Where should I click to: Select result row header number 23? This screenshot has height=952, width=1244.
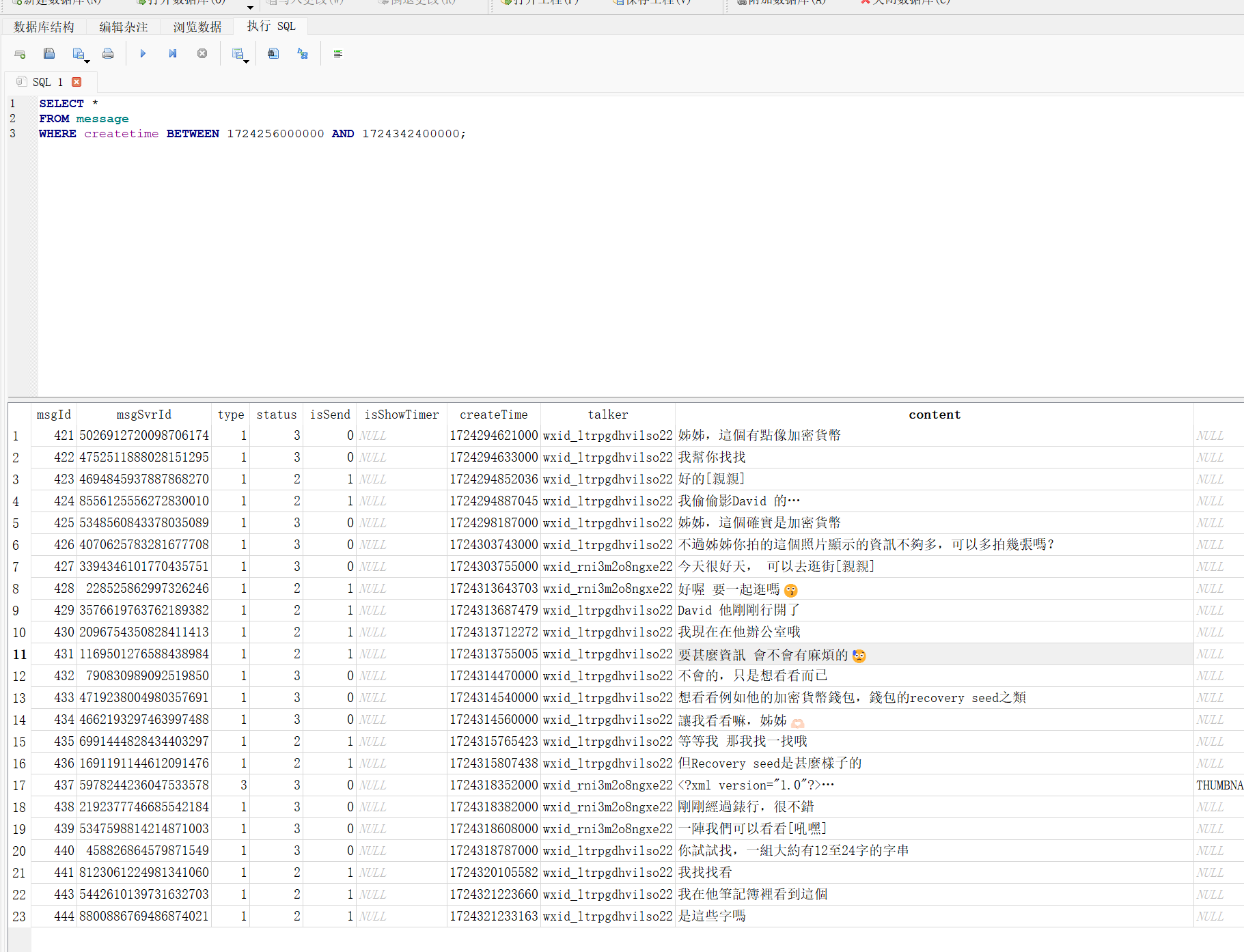19,916
